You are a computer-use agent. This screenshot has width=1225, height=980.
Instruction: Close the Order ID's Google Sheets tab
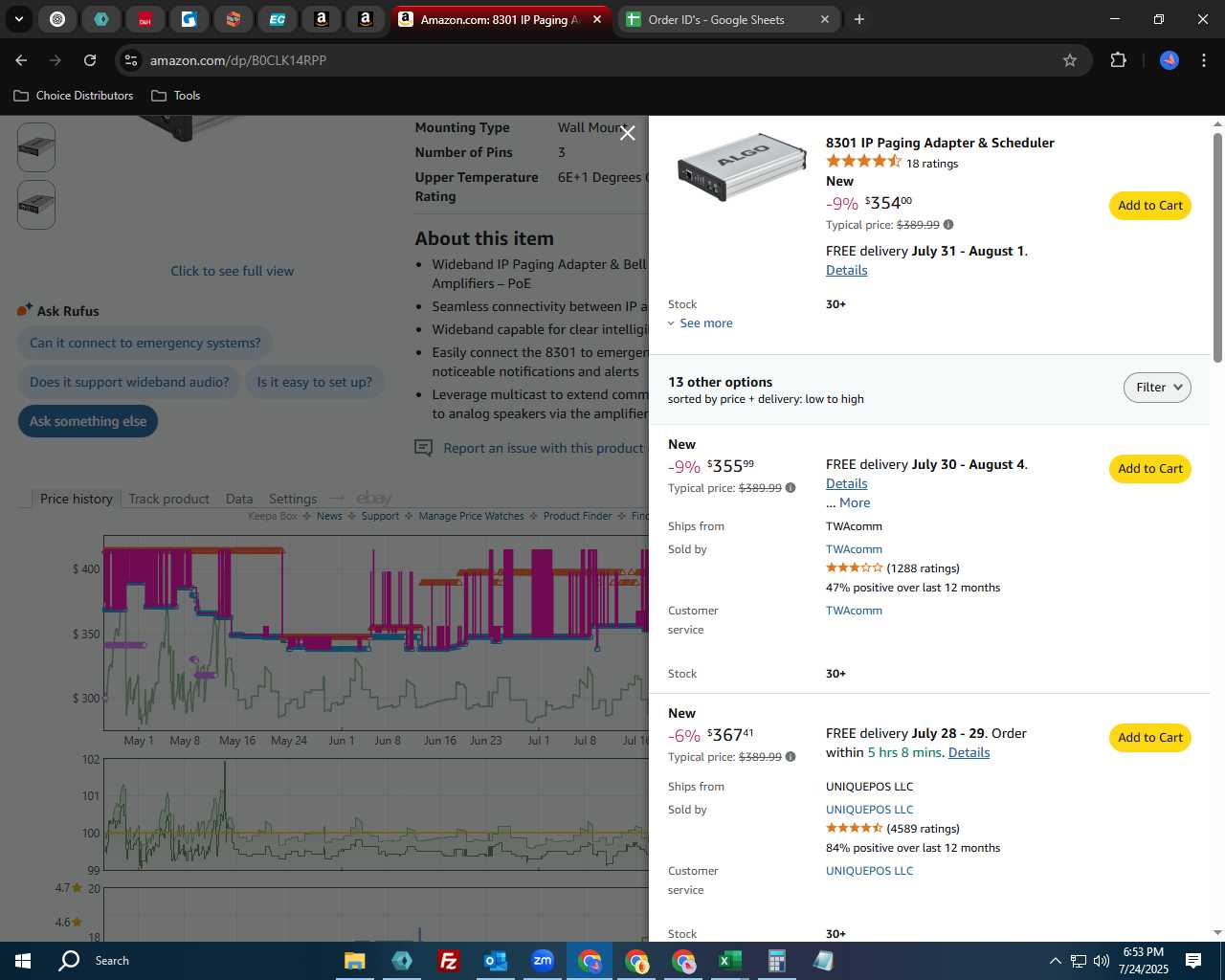pos(825,19)
